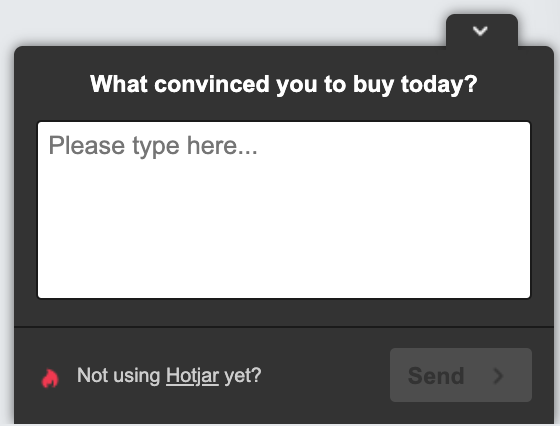Click the "What convinced you to buy today?" heading
This screenshot has width=560, height=426.
click(284, 85)
